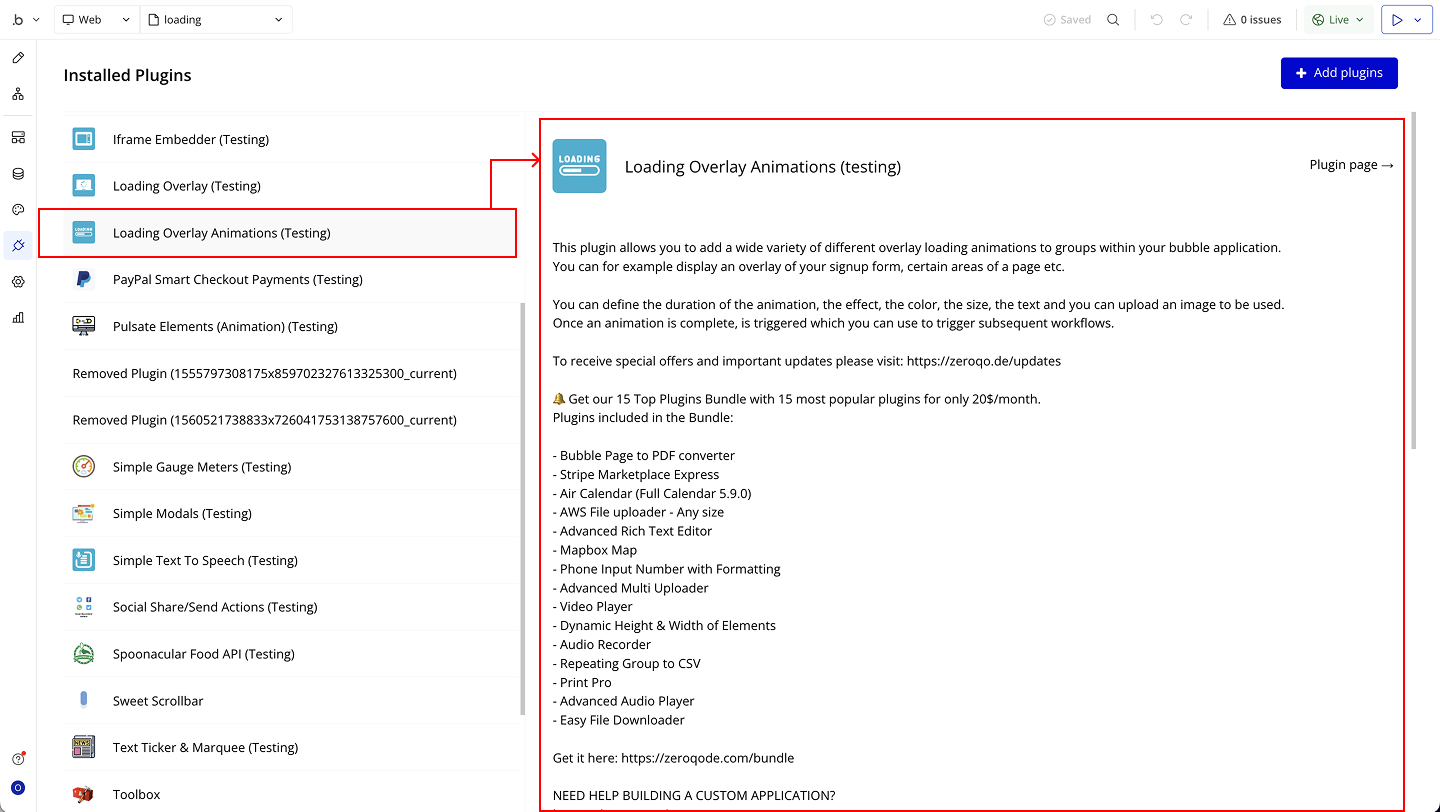Click the plugin list scrollbar
Viewport: 1440px width, 812px height.
tap(522, 509)
